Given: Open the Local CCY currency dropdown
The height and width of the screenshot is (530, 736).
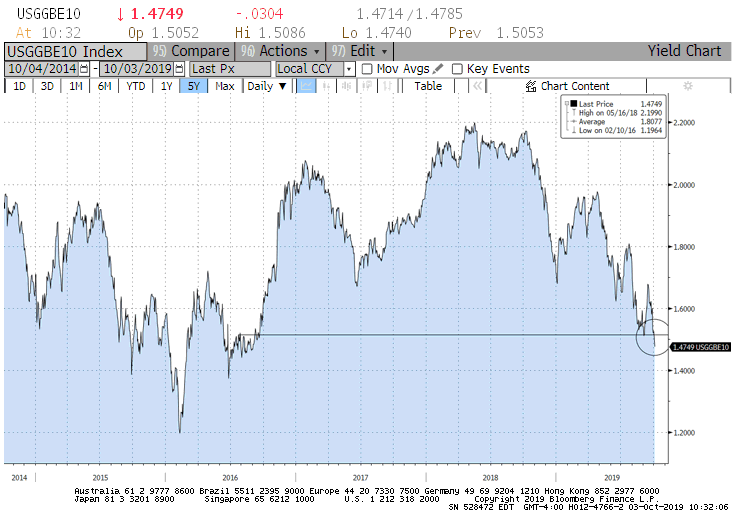Looking at the screenshot, I should pos(315,69).
